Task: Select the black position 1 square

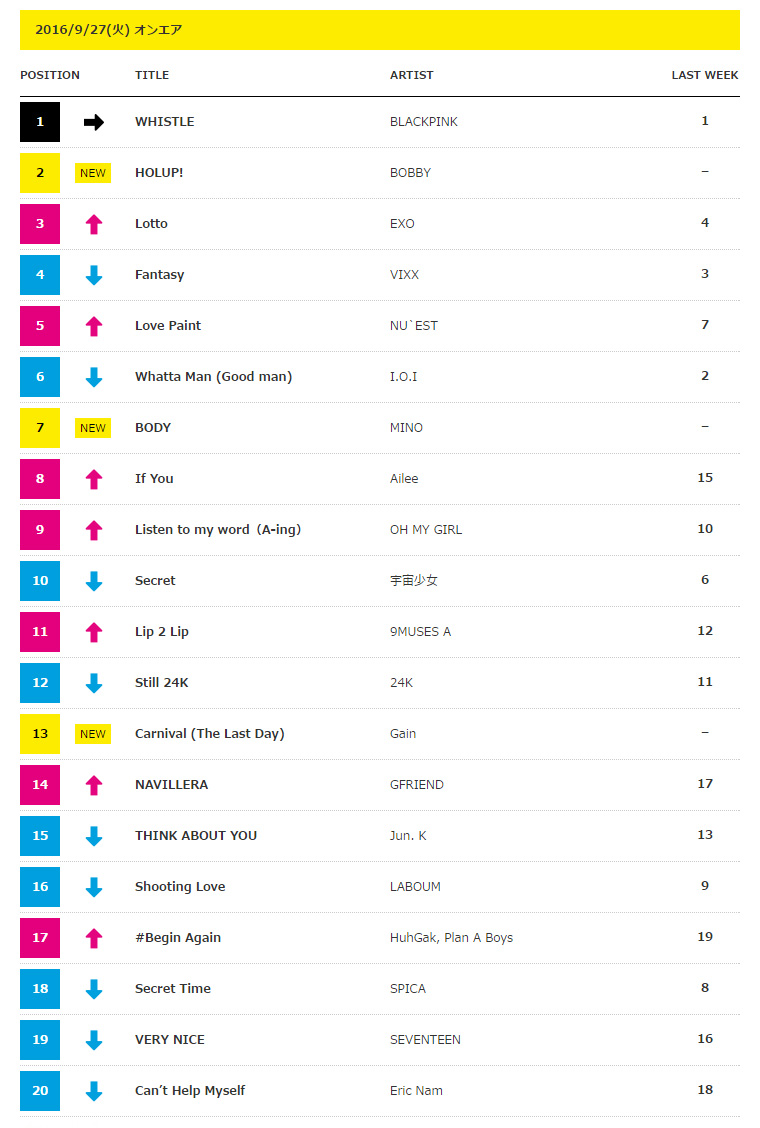Action: tap(40, 122)
